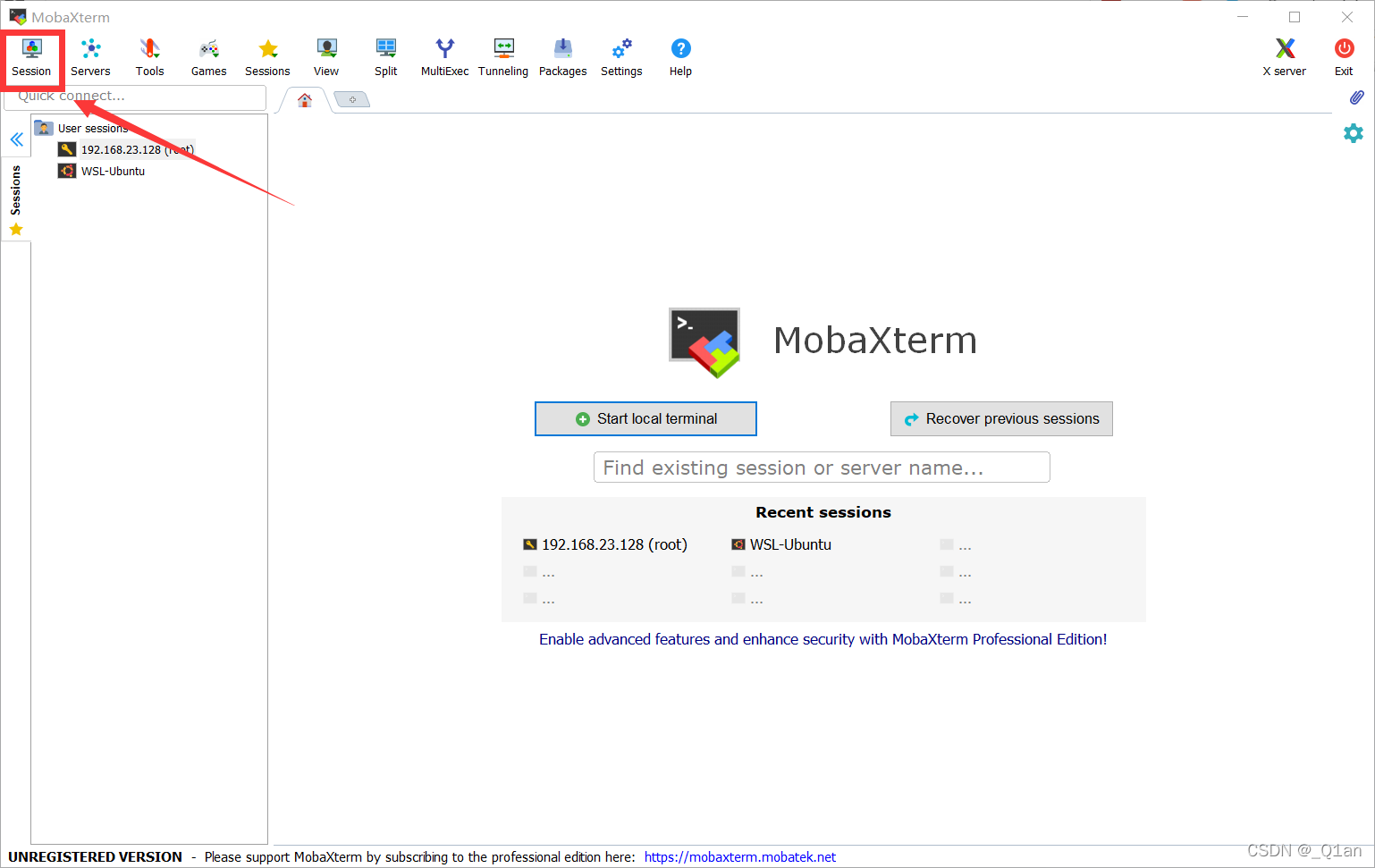Viewport: 1375px width, 868px height.
Task: Open the mobaxterm.mobatek.net link
Action: (x=739, y=856)
